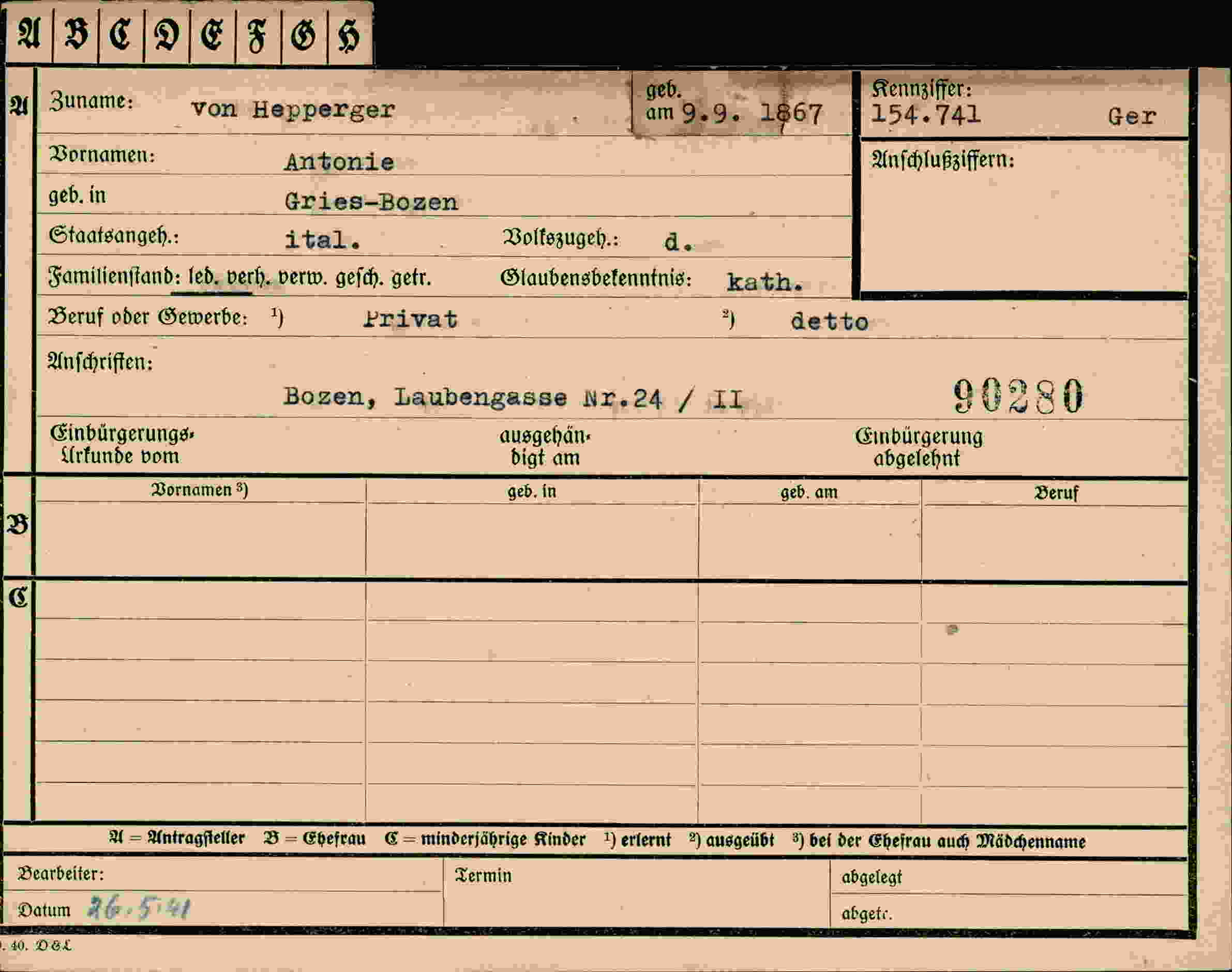Click the 'ausgehändigt am' label
Image resolution: width=1232 pixels, height=972 pixels.
(x=545, y=447)
